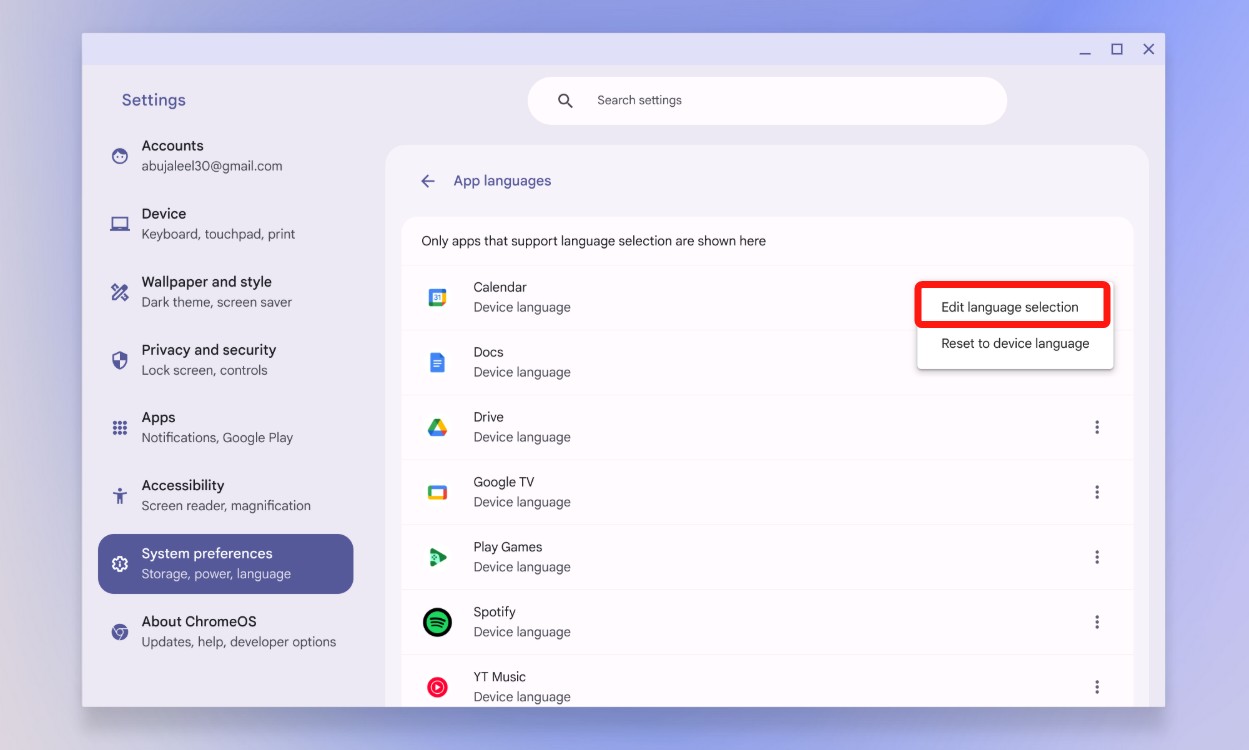1249x750 pixels.
Task: Select Edit language selection from the menu
Action: [x=1012, y=306]
